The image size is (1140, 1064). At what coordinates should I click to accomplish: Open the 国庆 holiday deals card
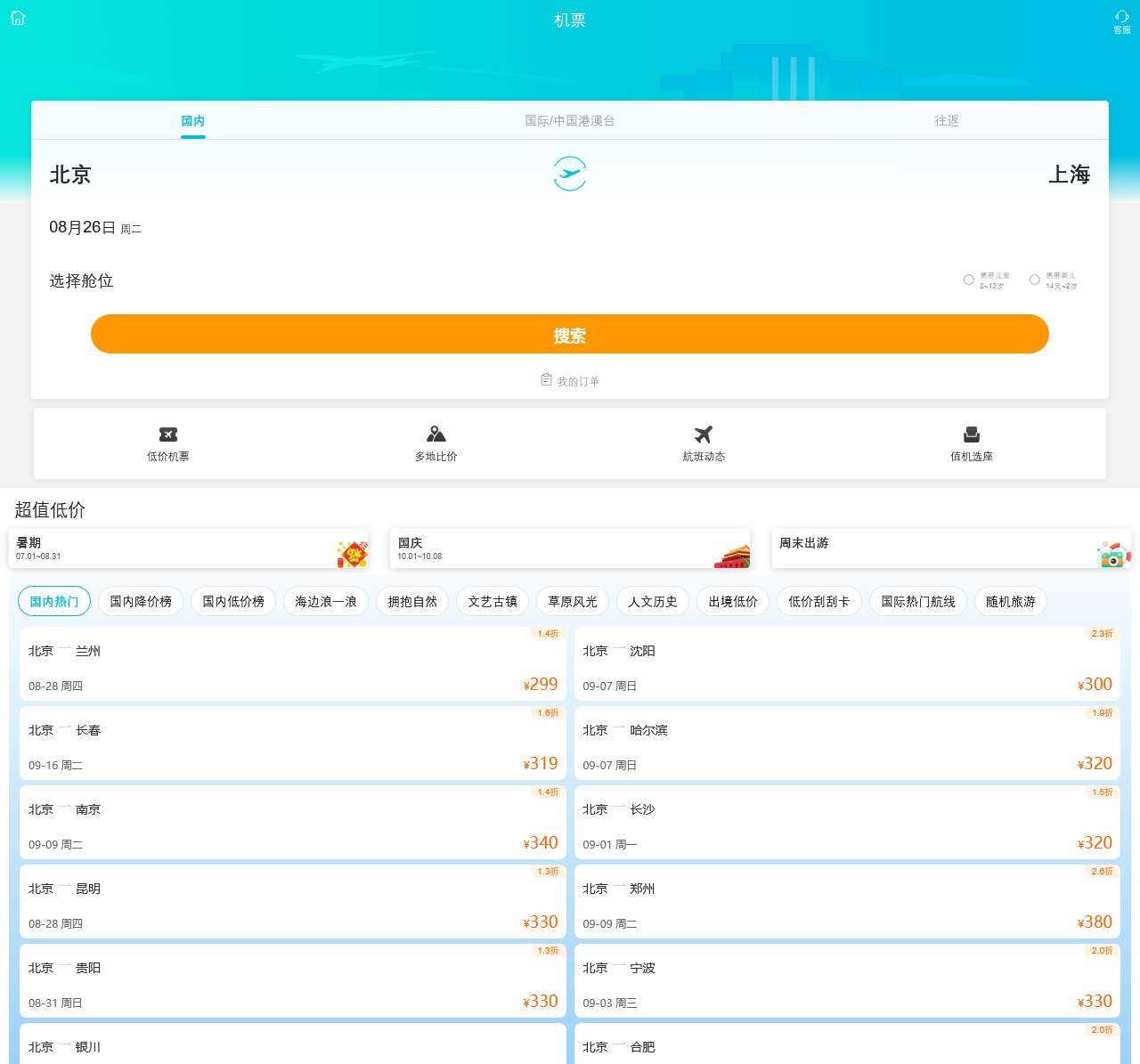click(x=570, y=549)
